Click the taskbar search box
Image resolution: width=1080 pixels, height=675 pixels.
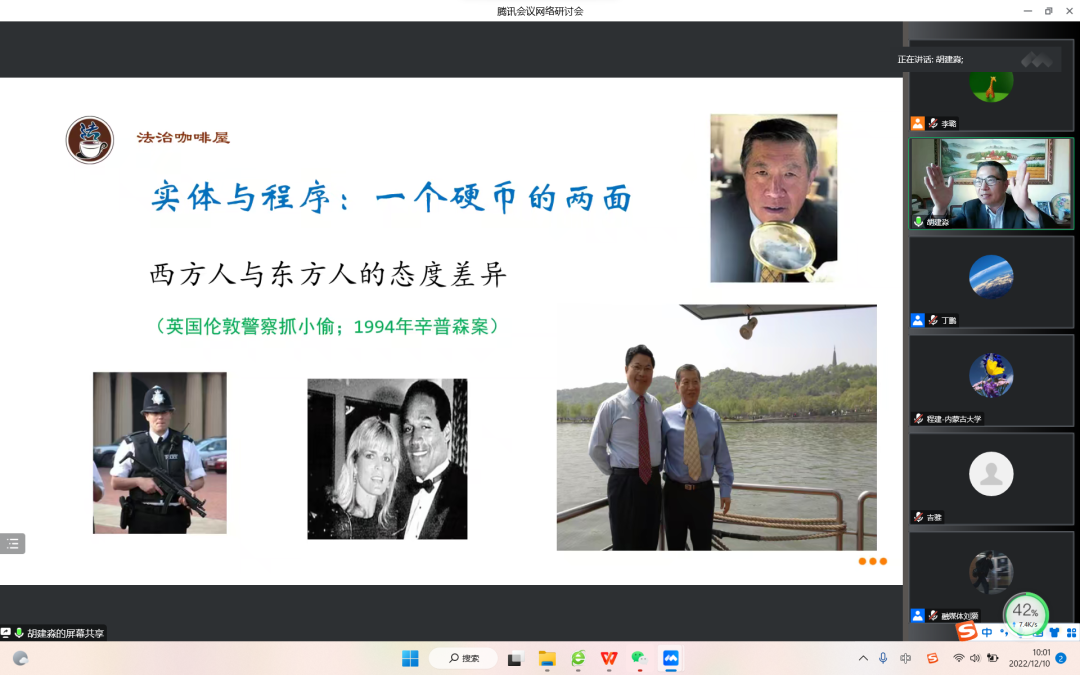pos(463,658)
